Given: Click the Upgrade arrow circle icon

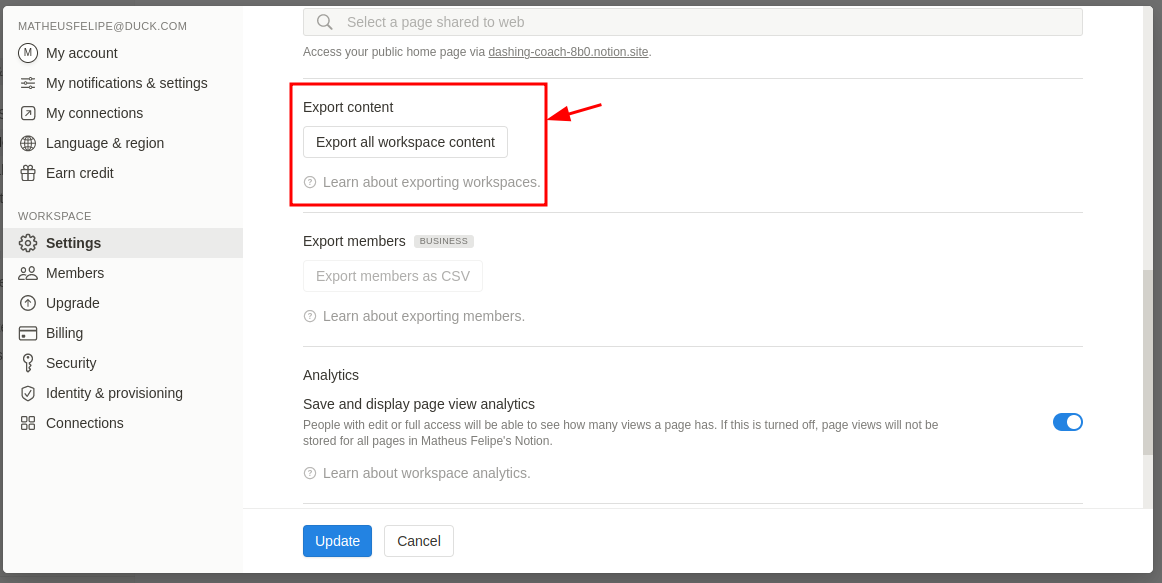Looking at the screenshot, I should point(27,303).
